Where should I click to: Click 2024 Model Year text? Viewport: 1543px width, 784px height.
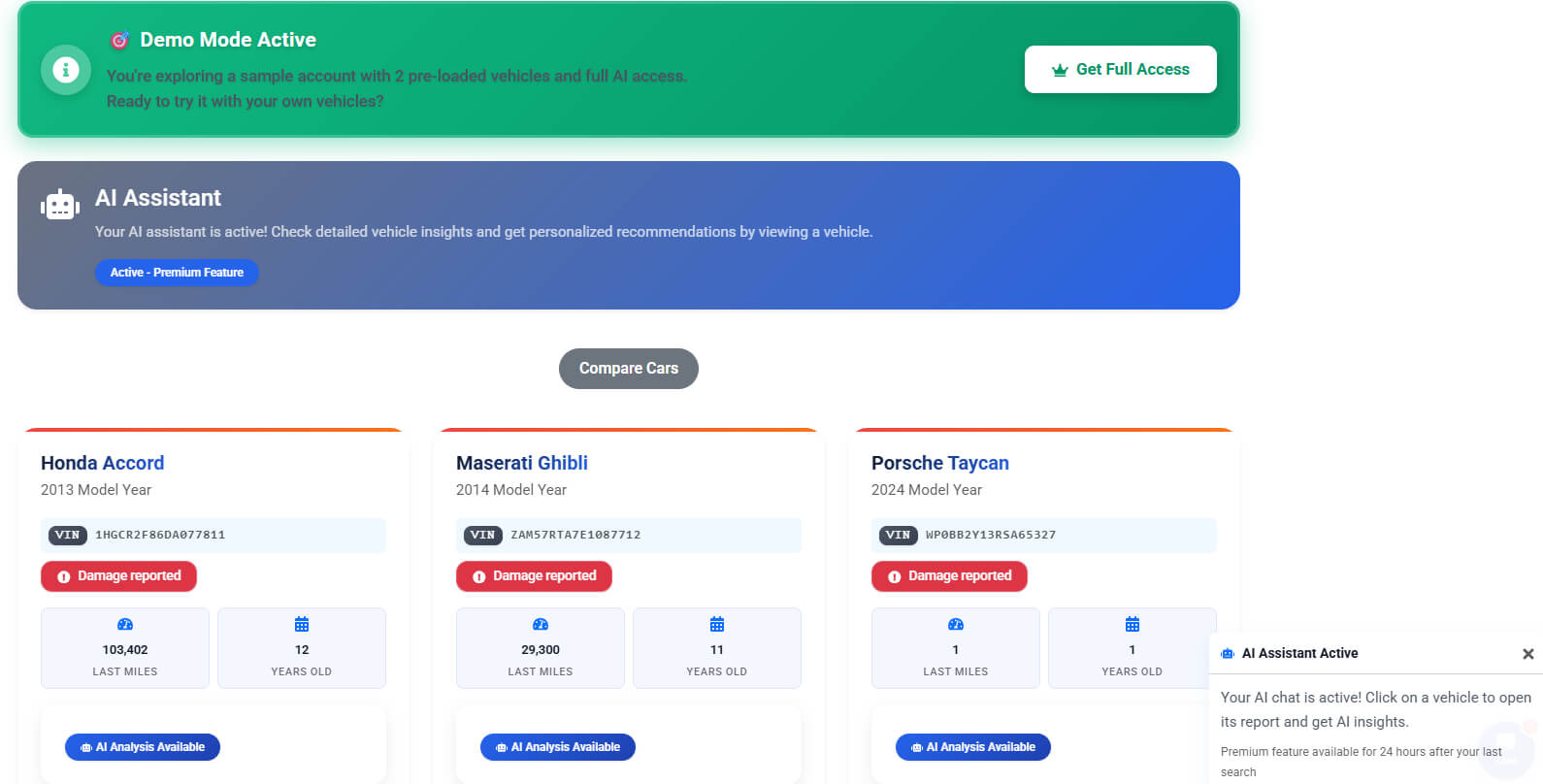click(x=927, y=490)
